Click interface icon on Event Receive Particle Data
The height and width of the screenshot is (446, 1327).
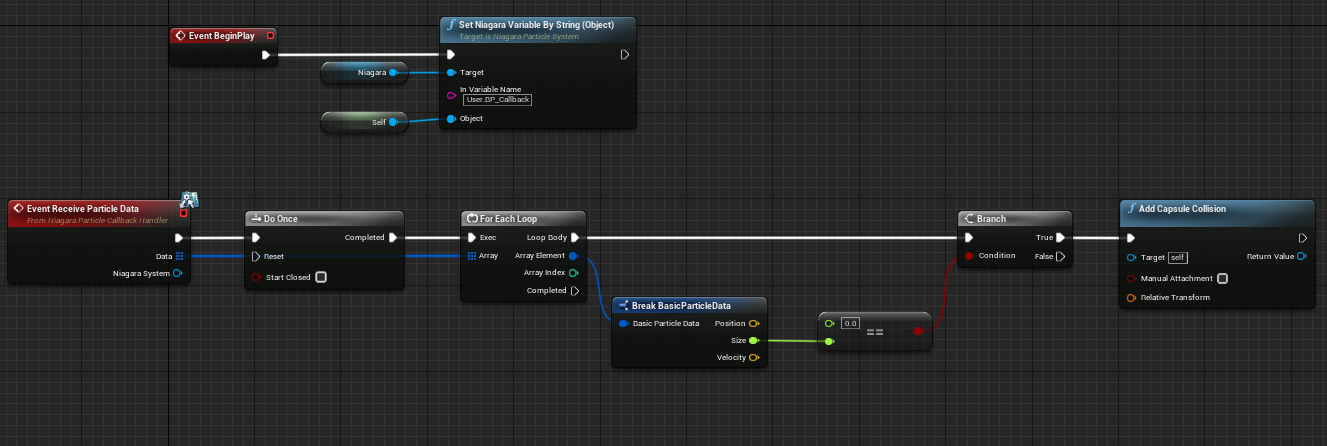point(189,198)
